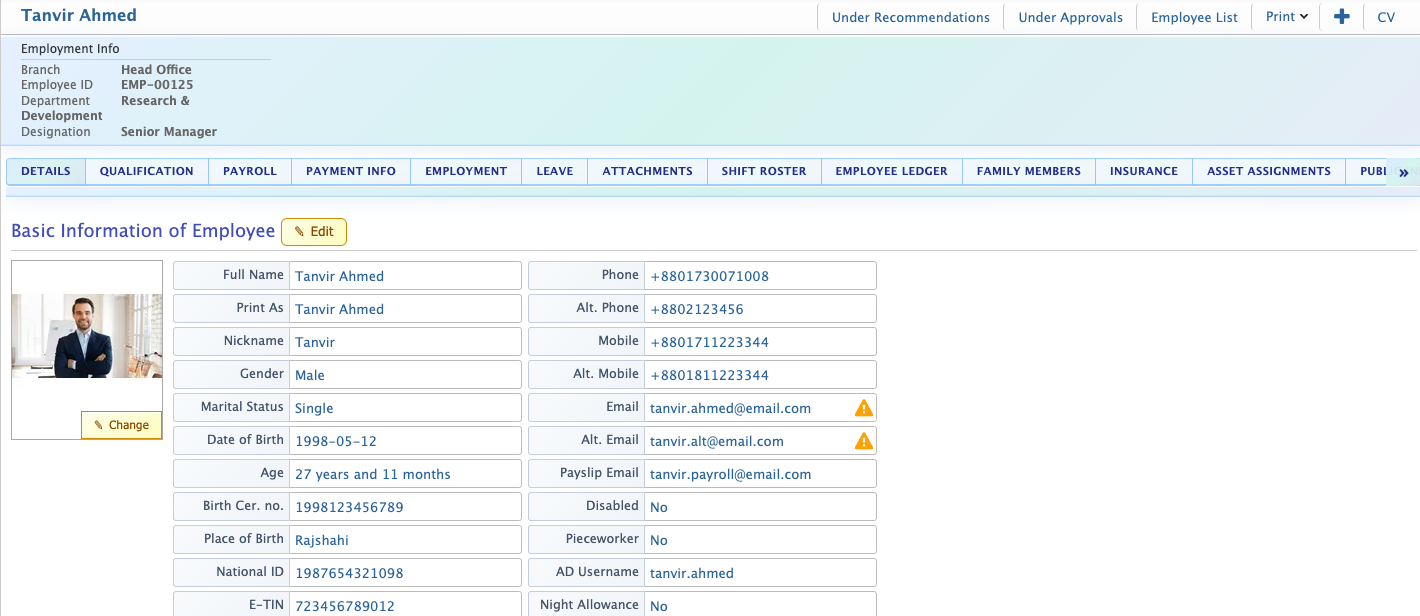Click payslip email tanvir.payroll@email.com

click(730, 474)
